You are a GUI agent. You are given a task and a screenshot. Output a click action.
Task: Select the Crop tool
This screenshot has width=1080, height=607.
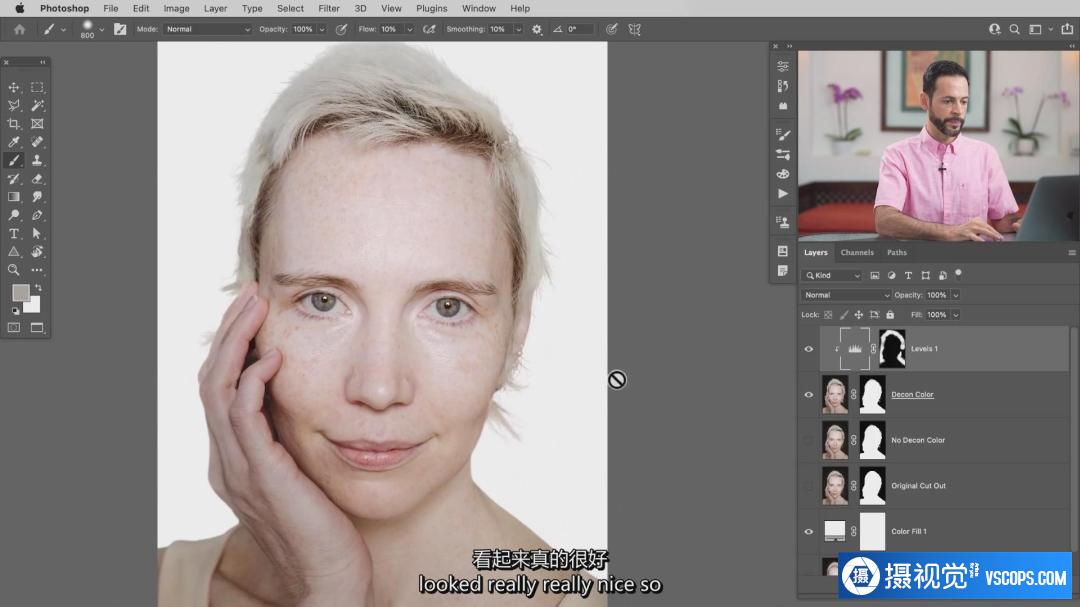(x=14, y=124)
